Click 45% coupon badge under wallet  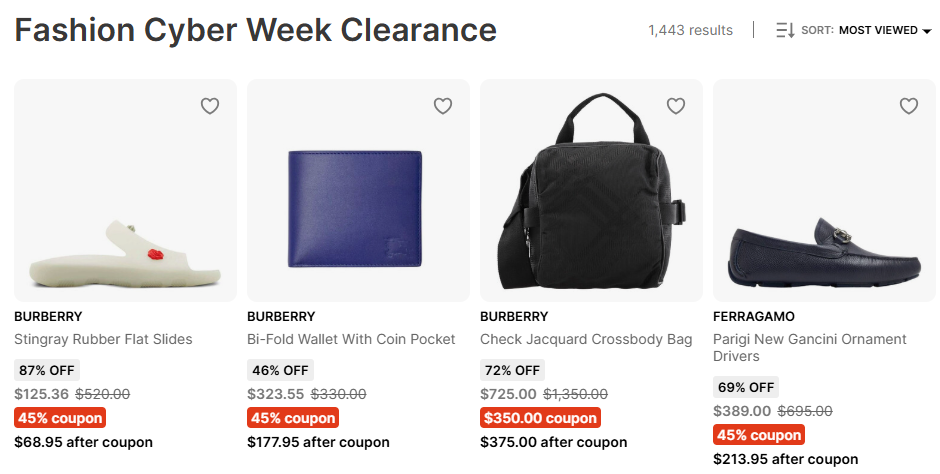292,418
